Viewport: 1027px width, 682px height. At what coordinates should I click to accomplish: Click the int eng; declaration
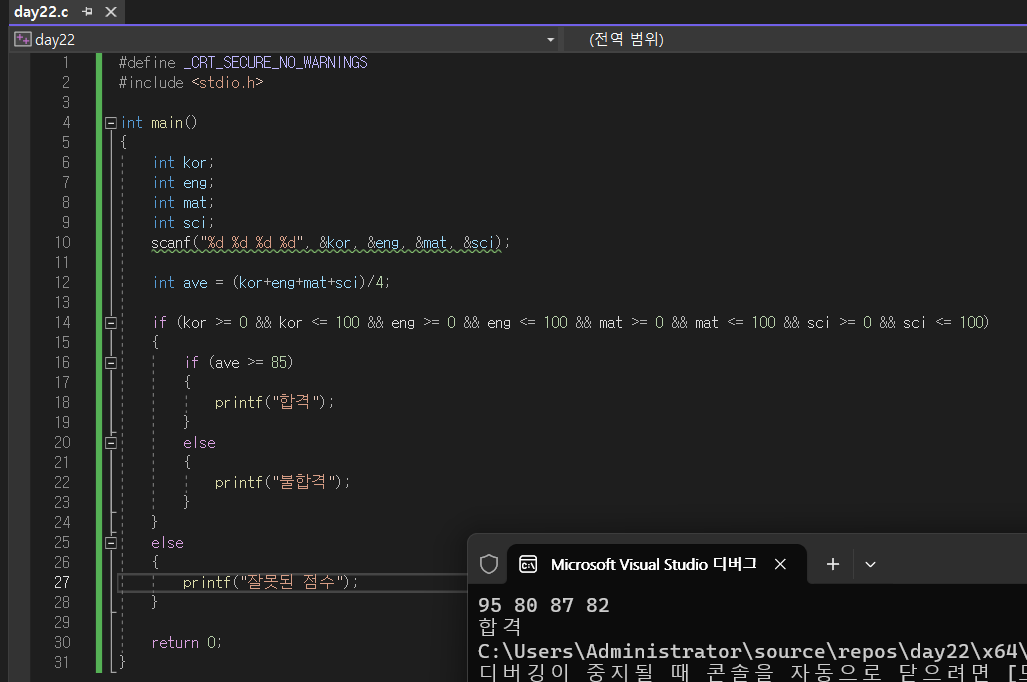(x=183, y=183)
